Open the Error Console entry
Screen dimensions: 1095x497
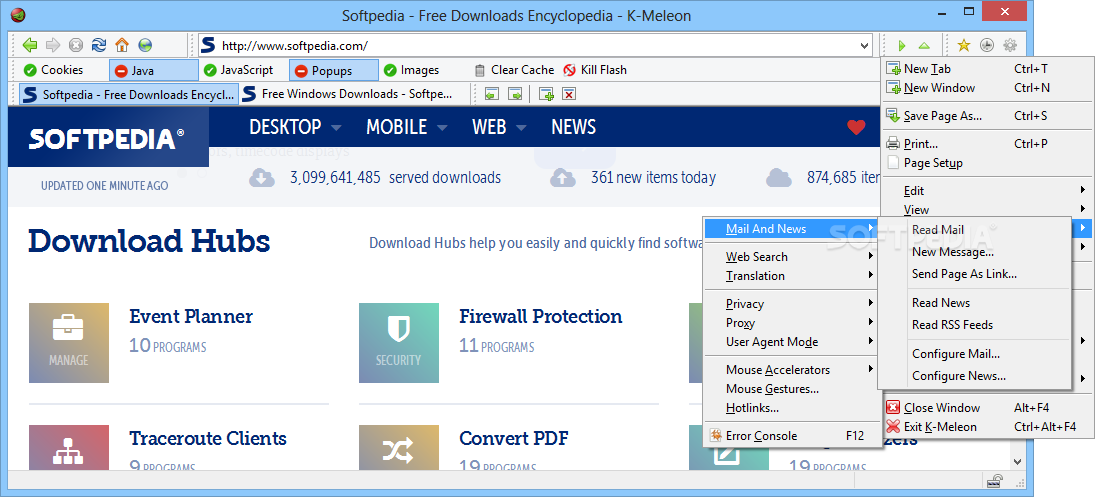pyautogui.click(x=792, y=436)
